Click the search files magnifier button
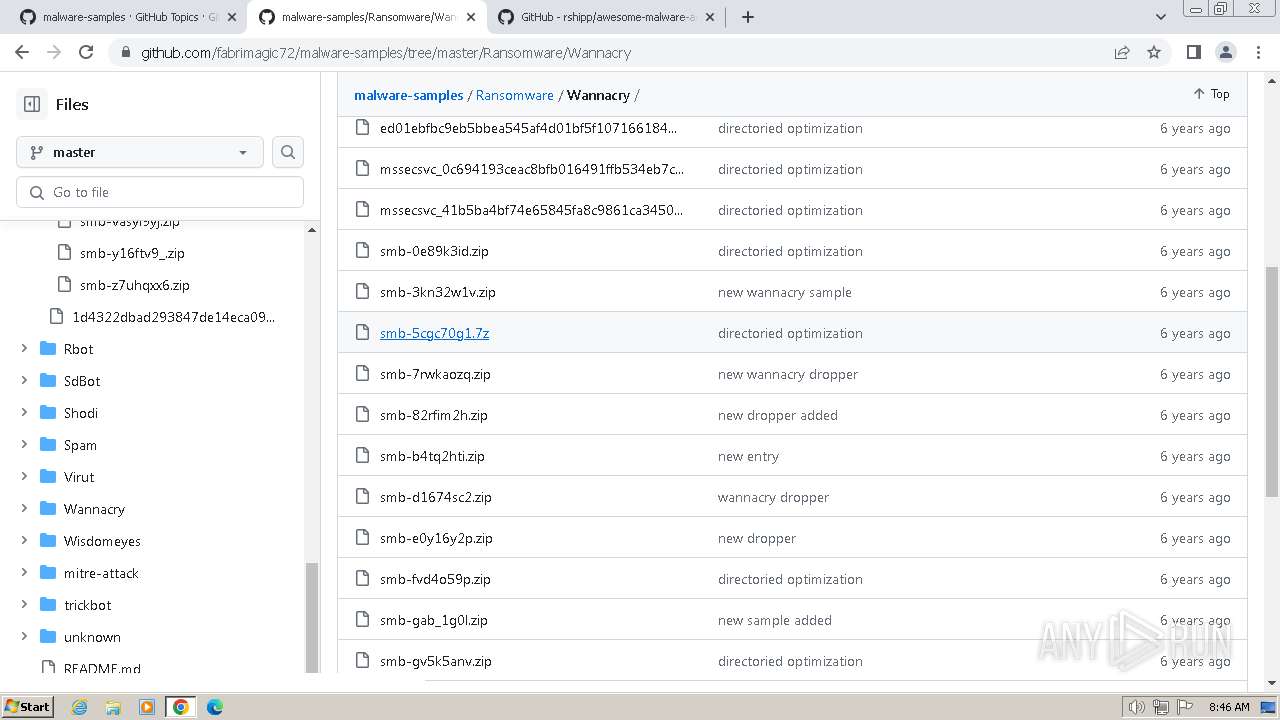This screenshot has height=720, width=1280. (288, 152)
